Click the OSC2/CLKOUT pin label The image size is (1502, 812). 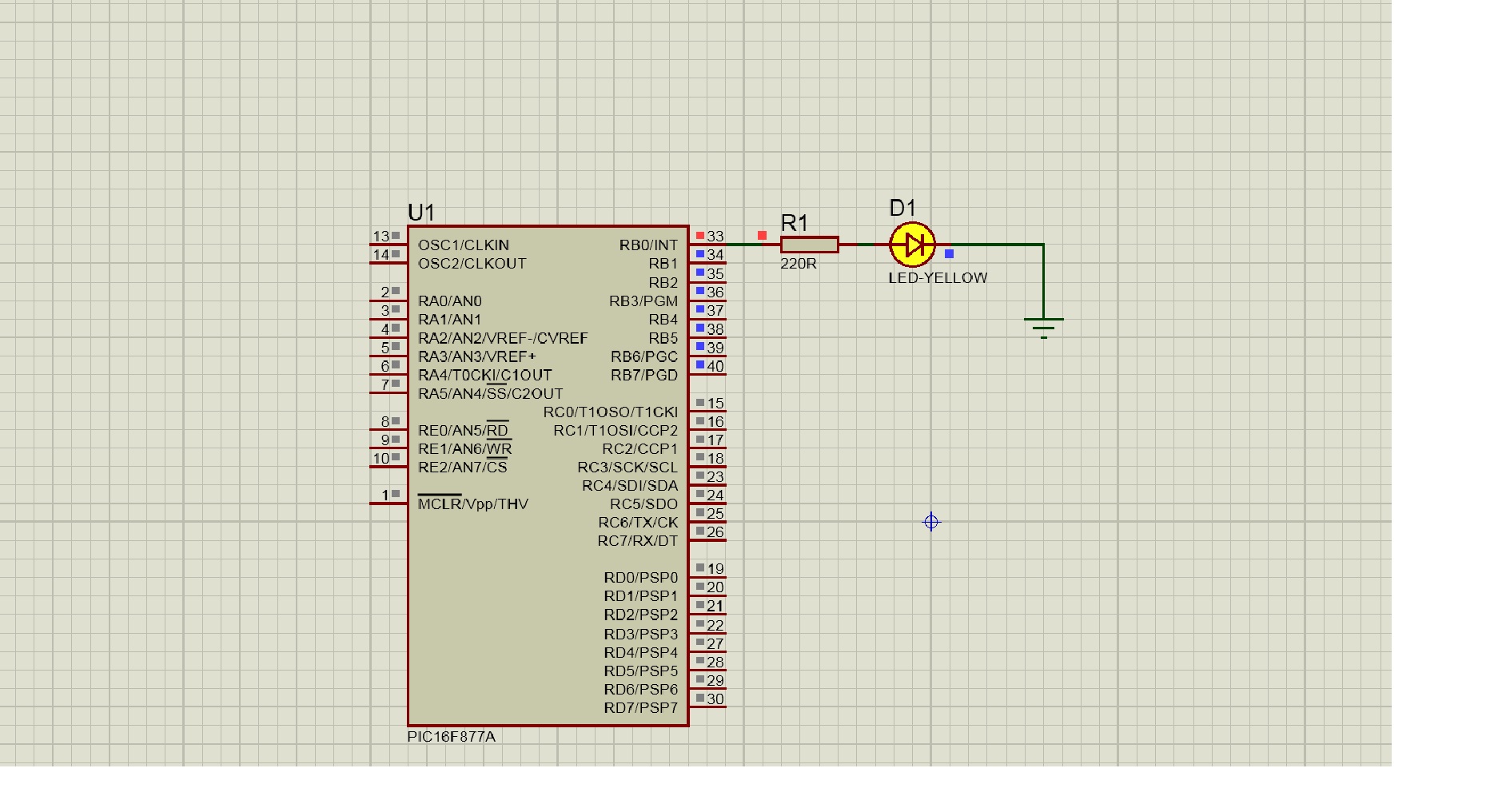click(472, 264)
